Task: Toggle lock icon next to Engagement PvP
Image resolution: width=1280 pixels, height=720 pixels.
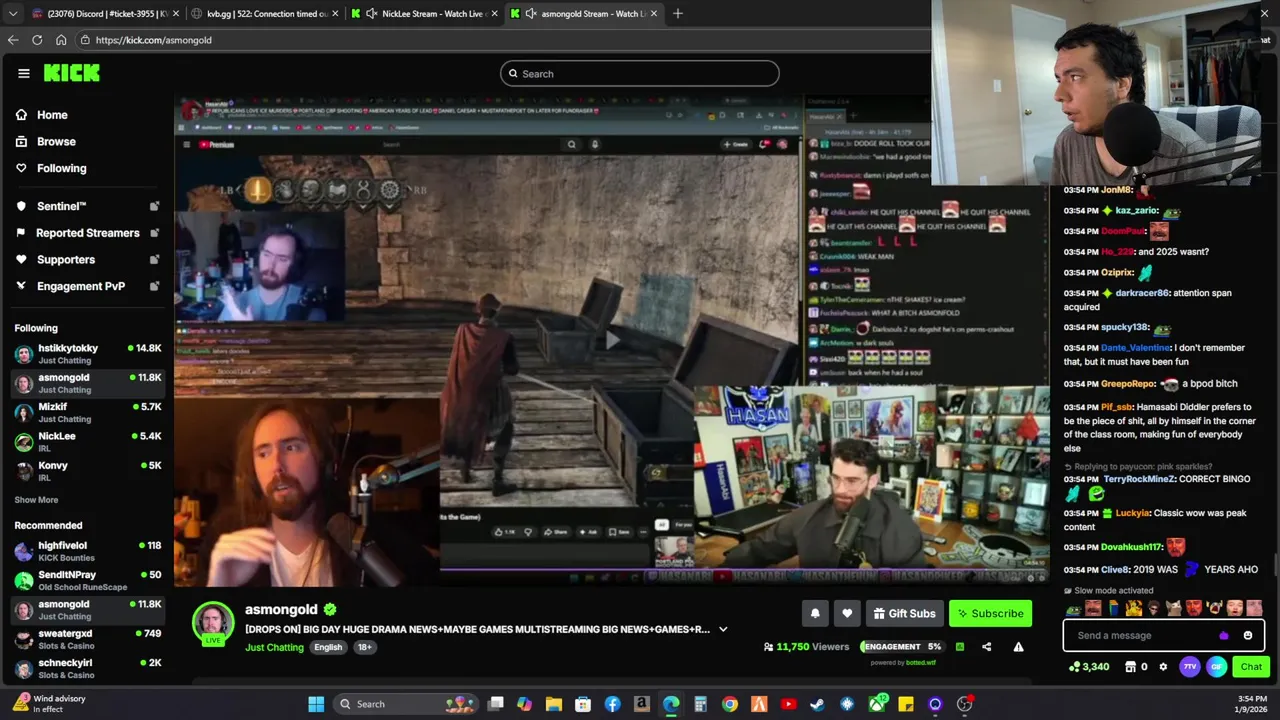Action: click(x=154, y=286)
